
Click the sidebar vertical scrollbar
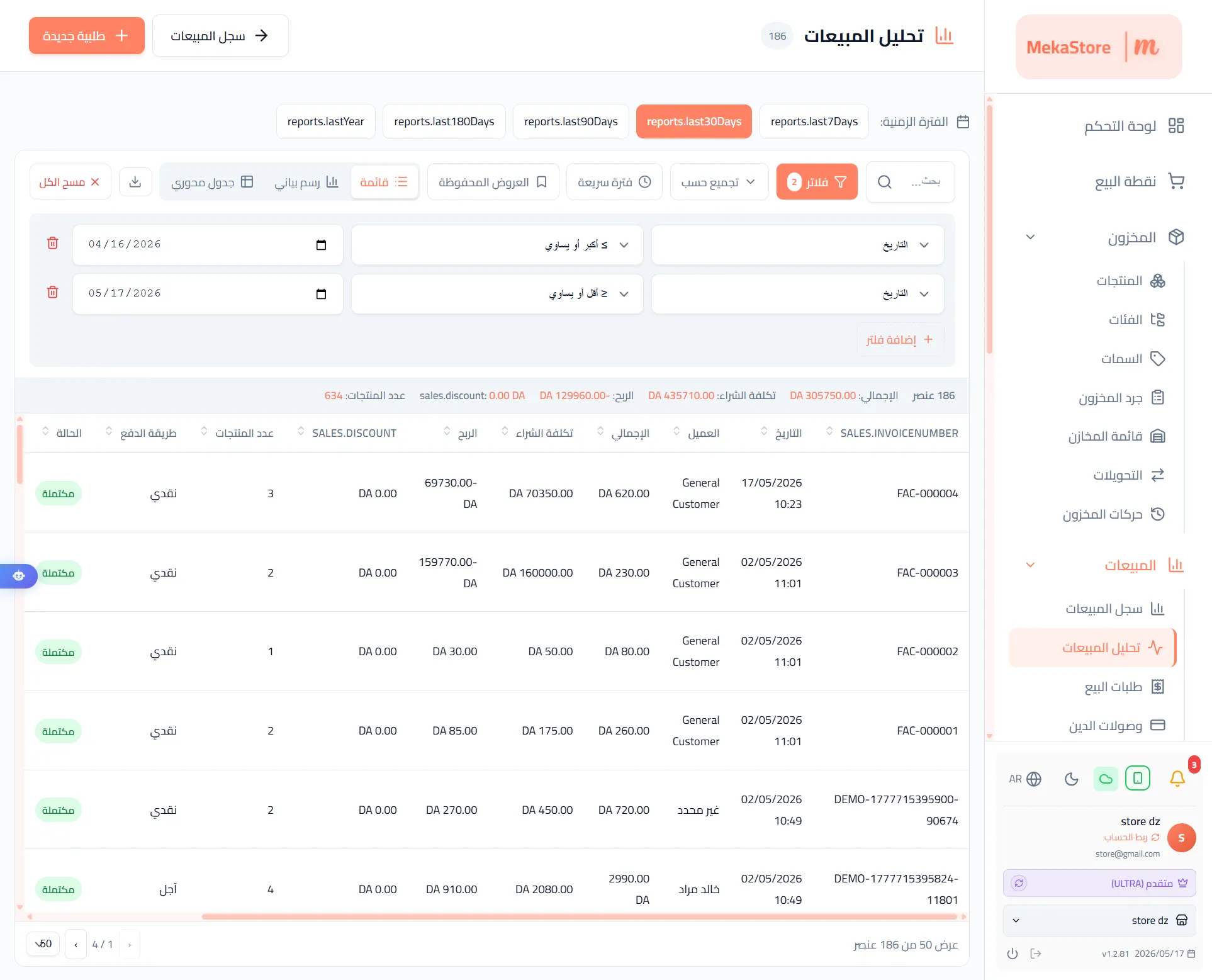(x=989, y=229)
